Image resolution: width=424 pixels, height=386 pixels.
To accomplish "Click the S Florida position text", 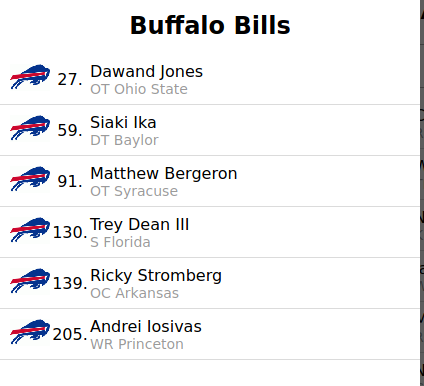I will [120, 242].
